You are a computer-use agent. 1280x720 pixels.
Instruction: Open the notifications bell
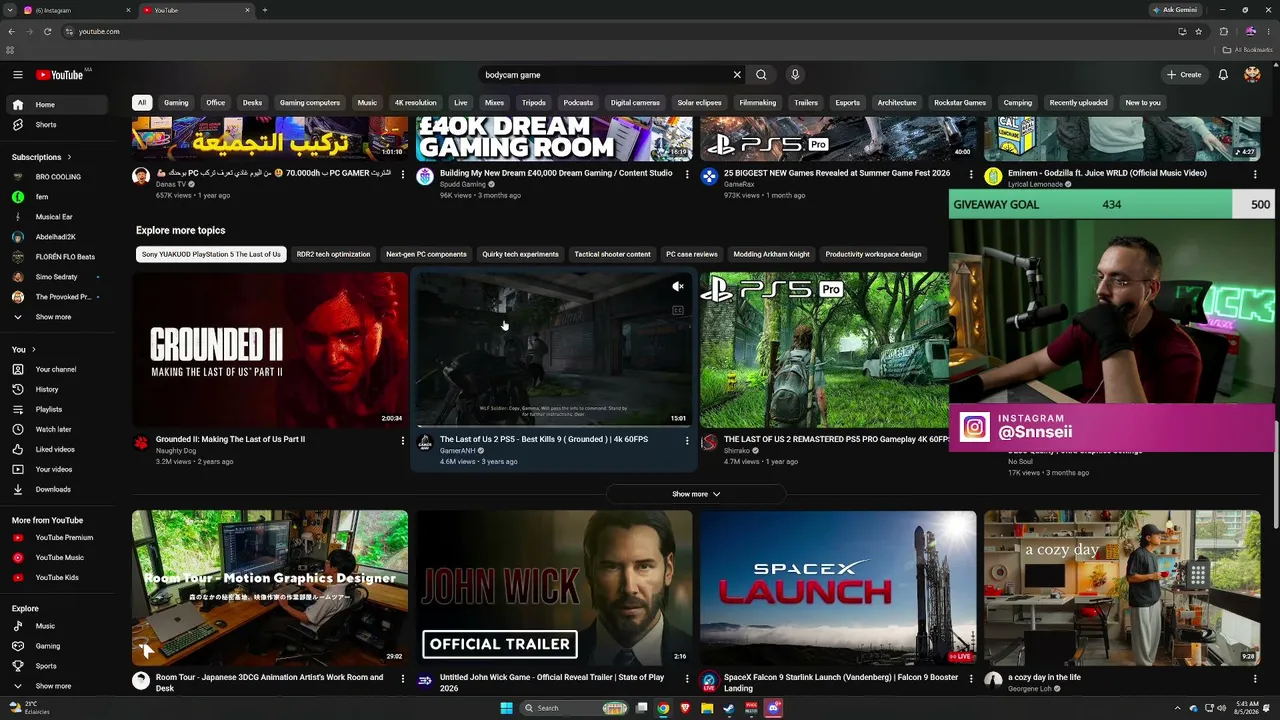[x=1223, y=75]
